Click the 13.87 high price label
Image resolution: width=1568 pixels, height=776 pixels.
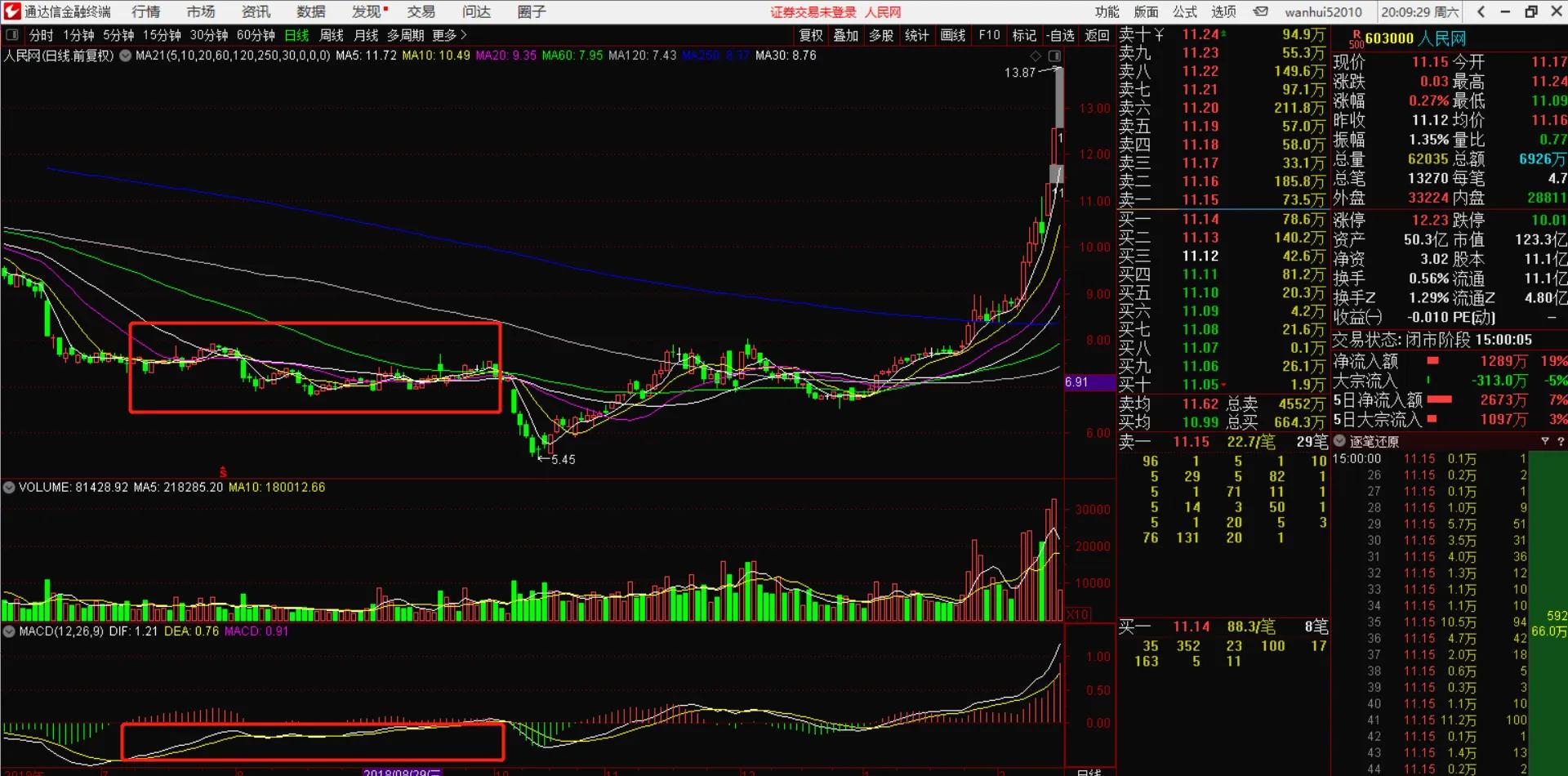(1019, 73)
